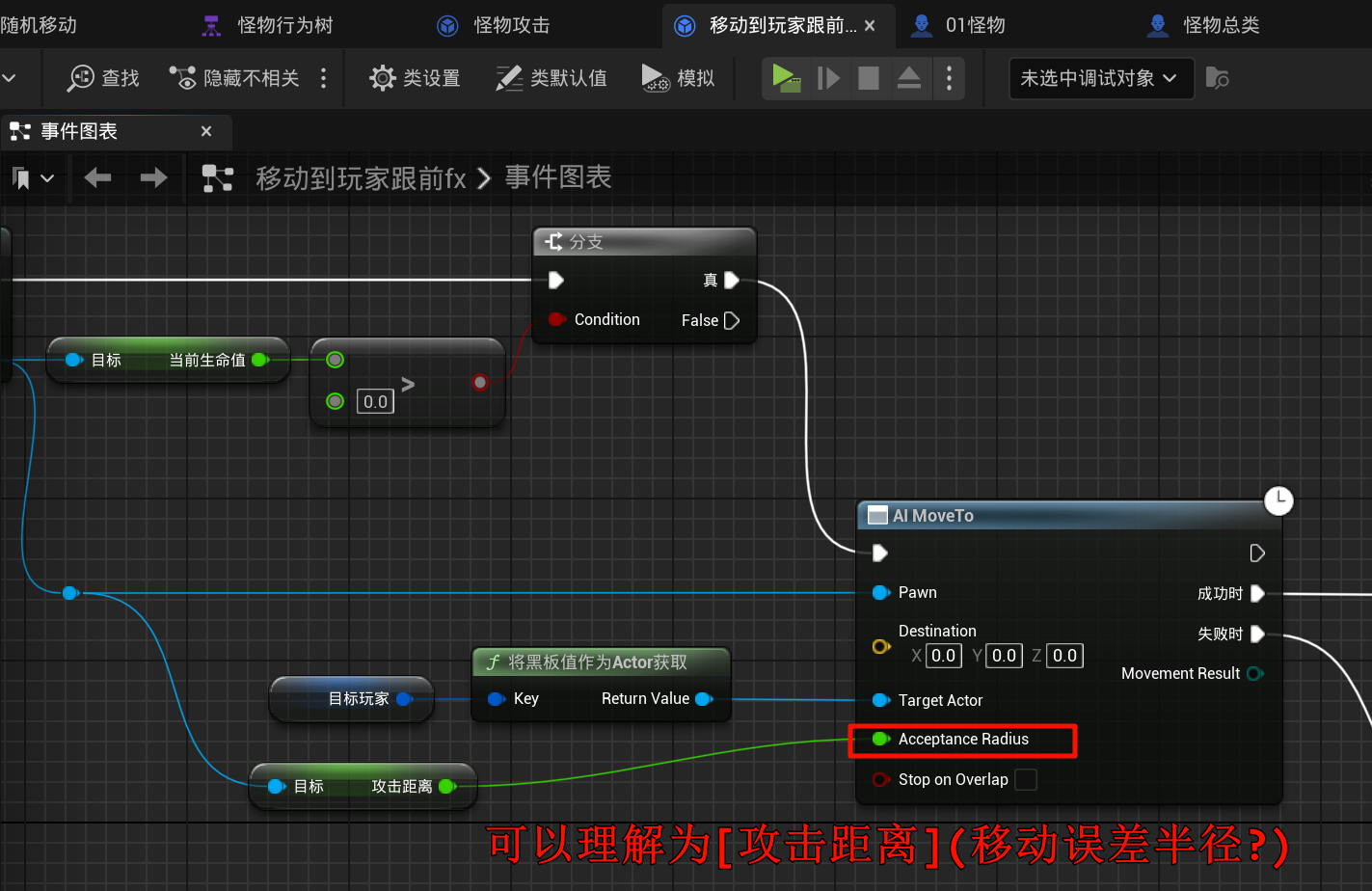Click 类默认值 class defaults button

[551, 78]
